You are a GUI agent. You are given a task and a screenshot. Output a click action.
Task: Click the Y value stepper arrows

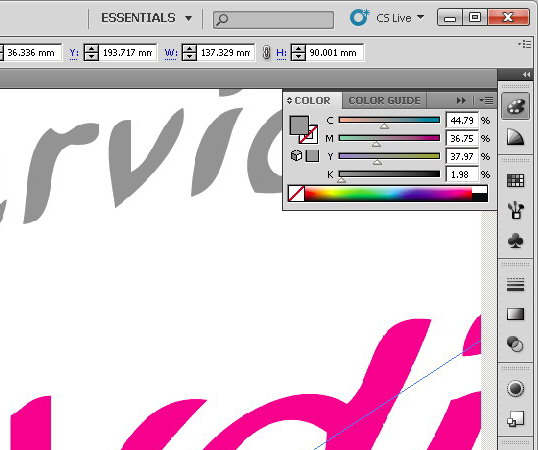coord(92,52)
